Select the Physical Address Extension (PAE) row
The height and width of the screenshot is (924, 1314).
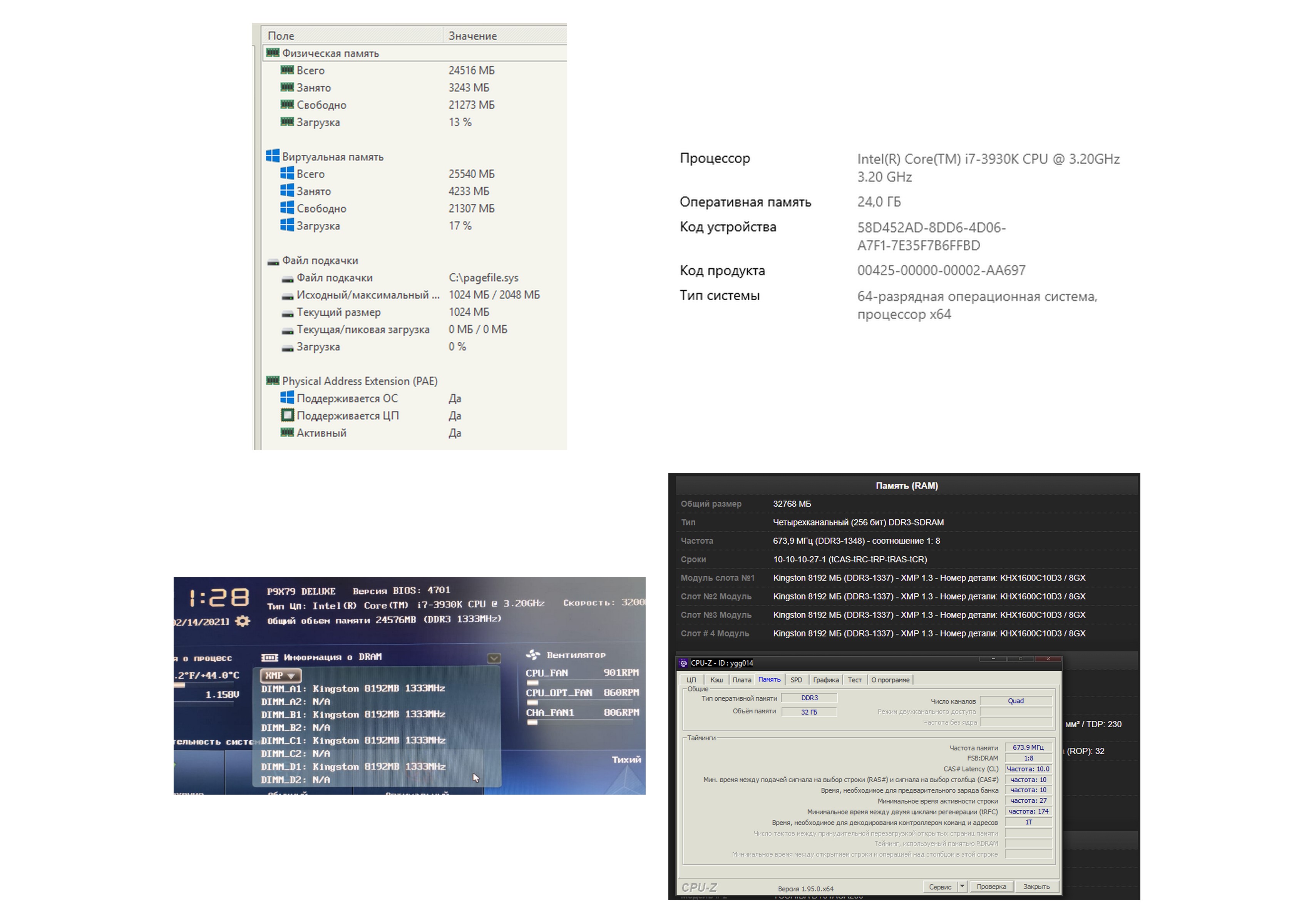coord(360,381)
